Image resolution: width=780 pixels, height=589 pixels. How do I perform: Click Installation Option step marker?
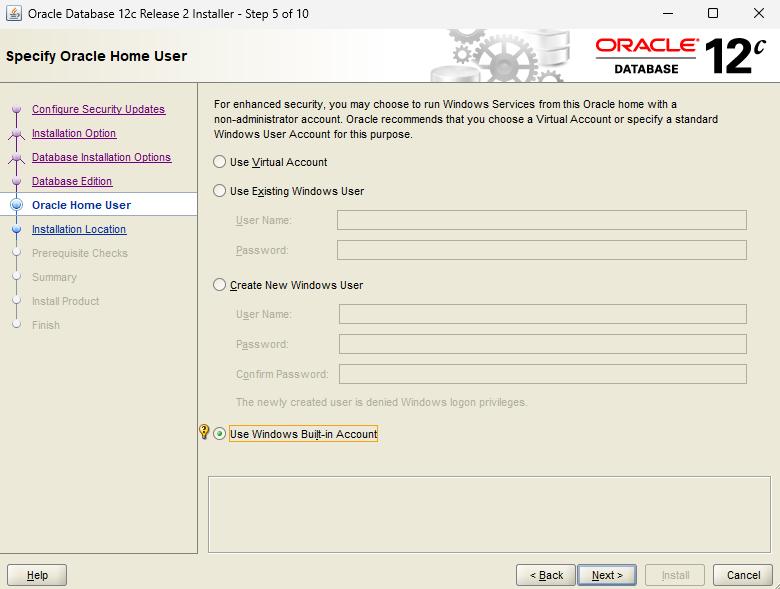[x=16, y=133]
